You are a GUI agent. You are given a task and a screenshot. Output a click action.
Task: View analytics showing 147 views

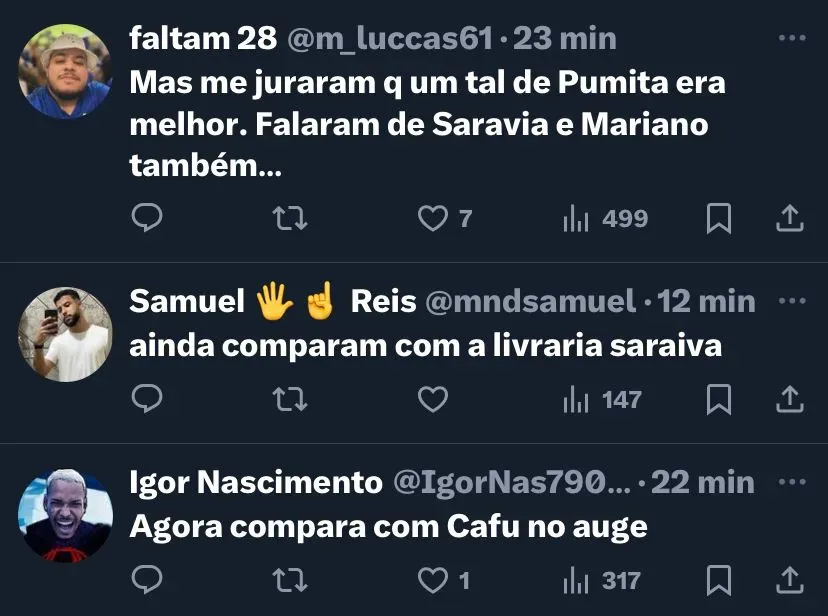click(x=603, y=399)
